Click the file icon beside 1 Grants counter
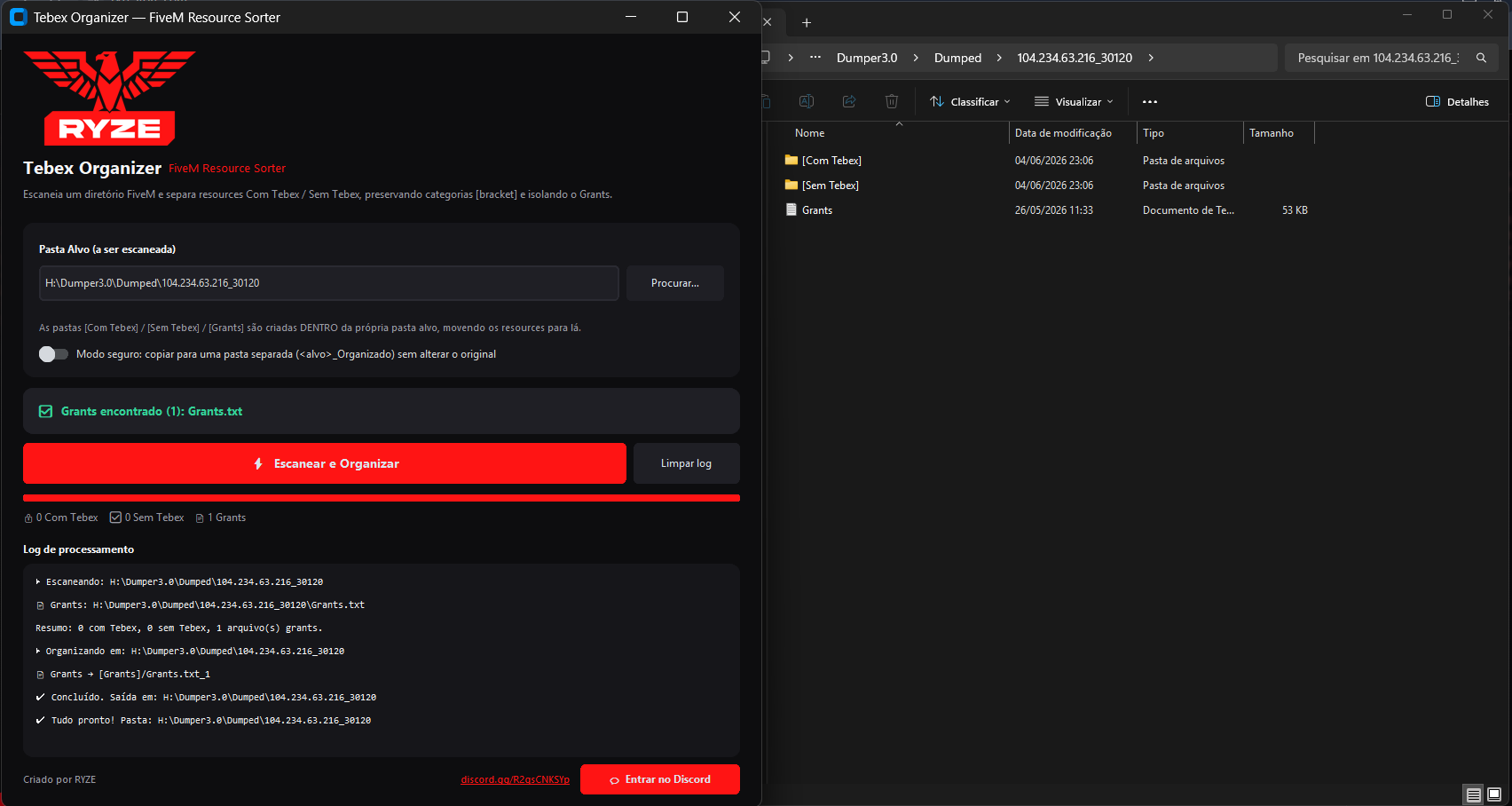 click(200, 518)
